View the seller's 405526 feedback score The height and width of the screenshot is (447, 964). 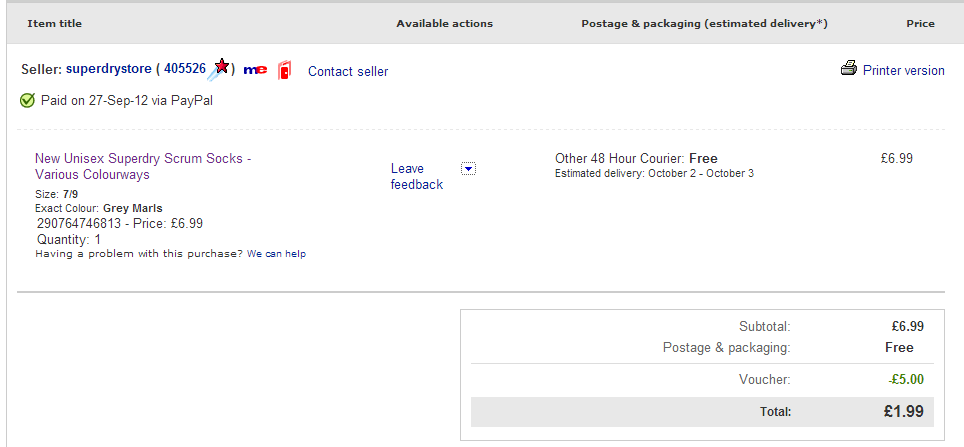tap(184, 69)
